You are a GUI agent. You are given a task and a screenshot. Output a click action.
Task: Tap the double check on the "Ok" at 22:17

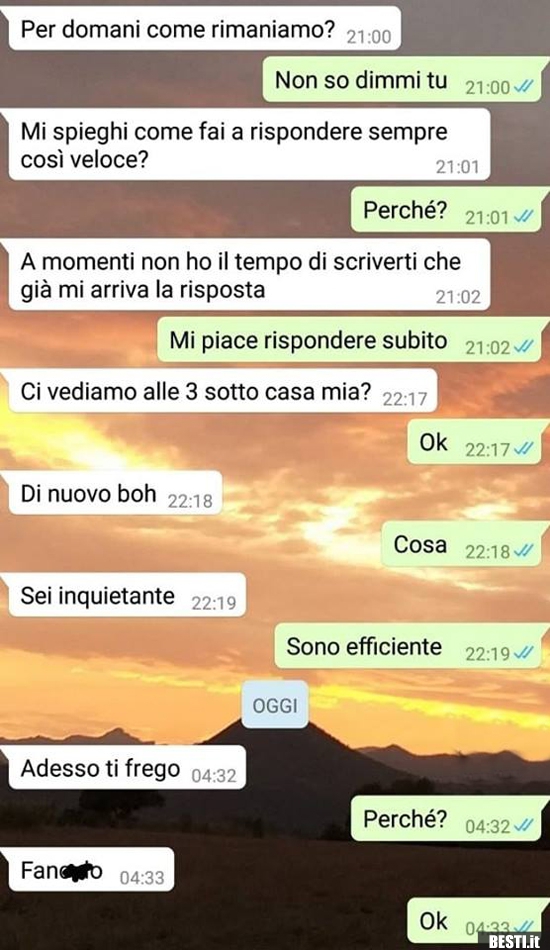(x=523, y=449)
